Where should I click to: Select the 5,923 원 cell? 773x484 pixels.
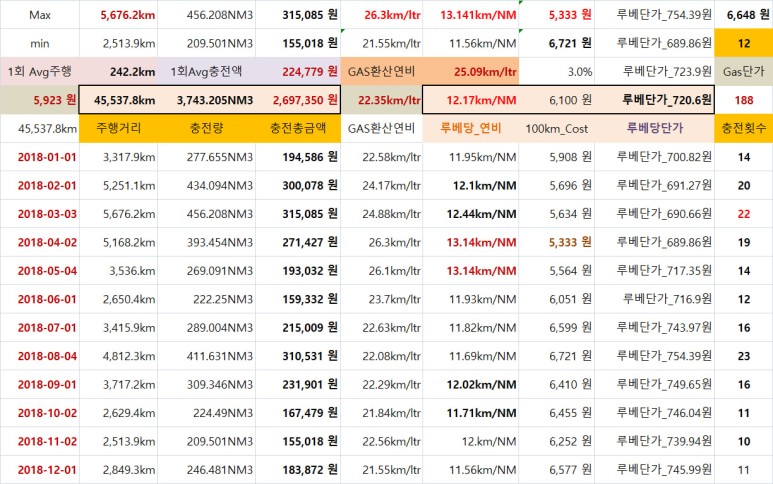coord(39,100)
